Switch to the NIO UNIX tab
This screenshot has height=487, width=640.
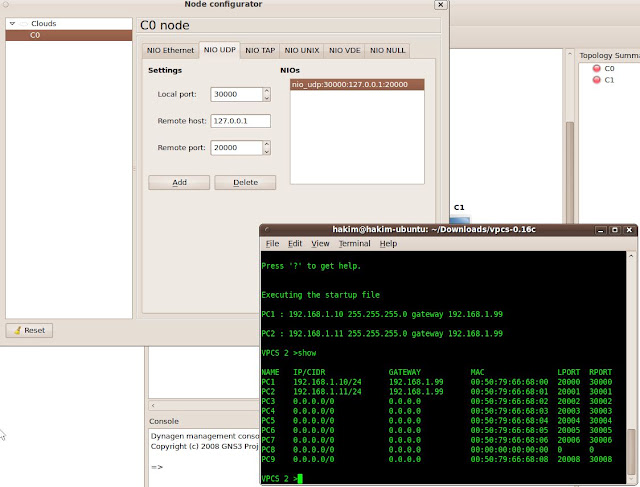click(302, 50)
